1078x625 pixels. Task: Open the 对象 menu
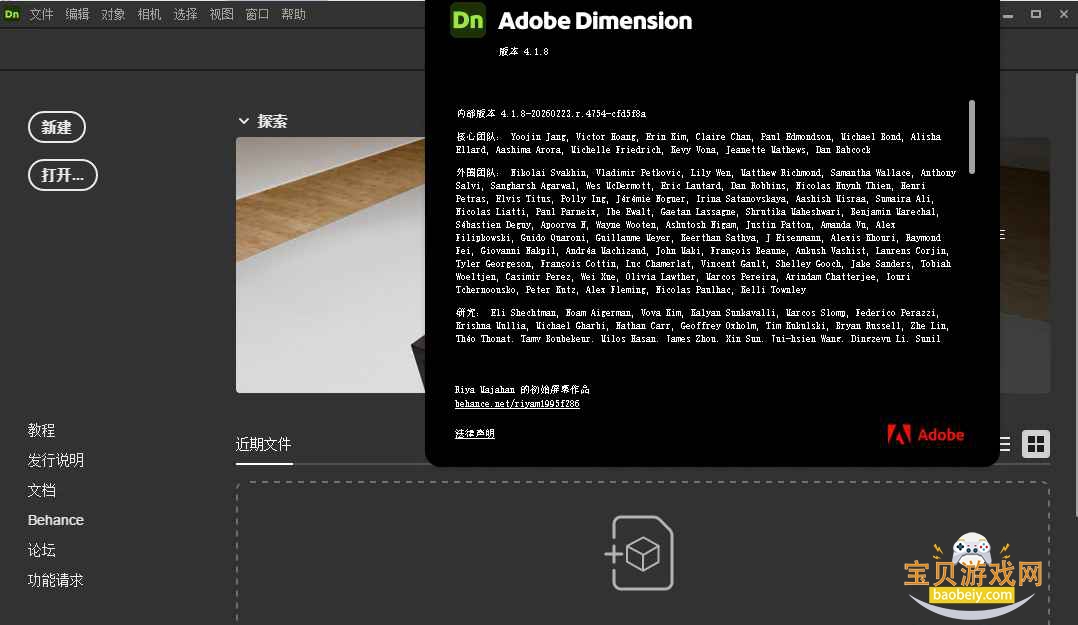[x=113, y=14]
